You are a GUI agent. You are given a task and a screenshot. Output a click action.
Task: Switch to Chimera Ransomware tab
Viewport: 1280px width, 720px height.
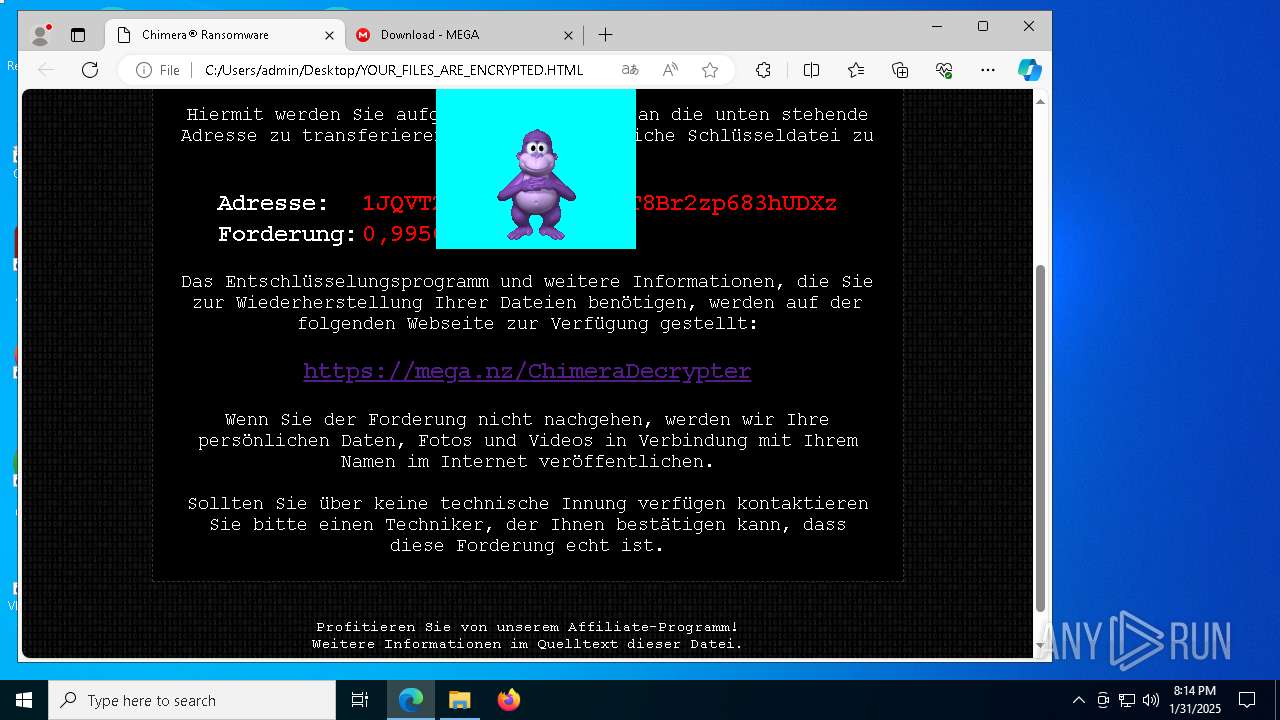click(224, 35)
